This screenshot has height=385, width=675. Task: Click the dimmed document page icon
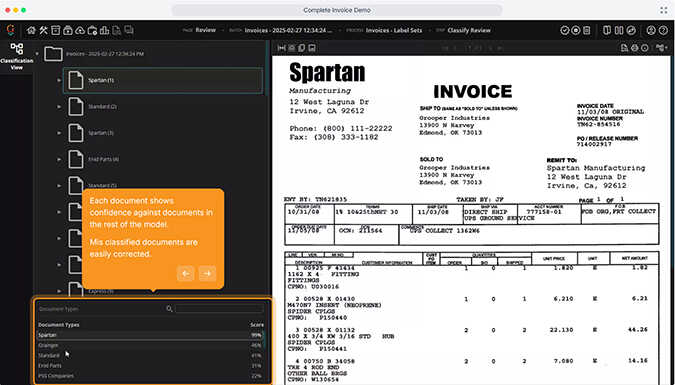click(116, 31)
